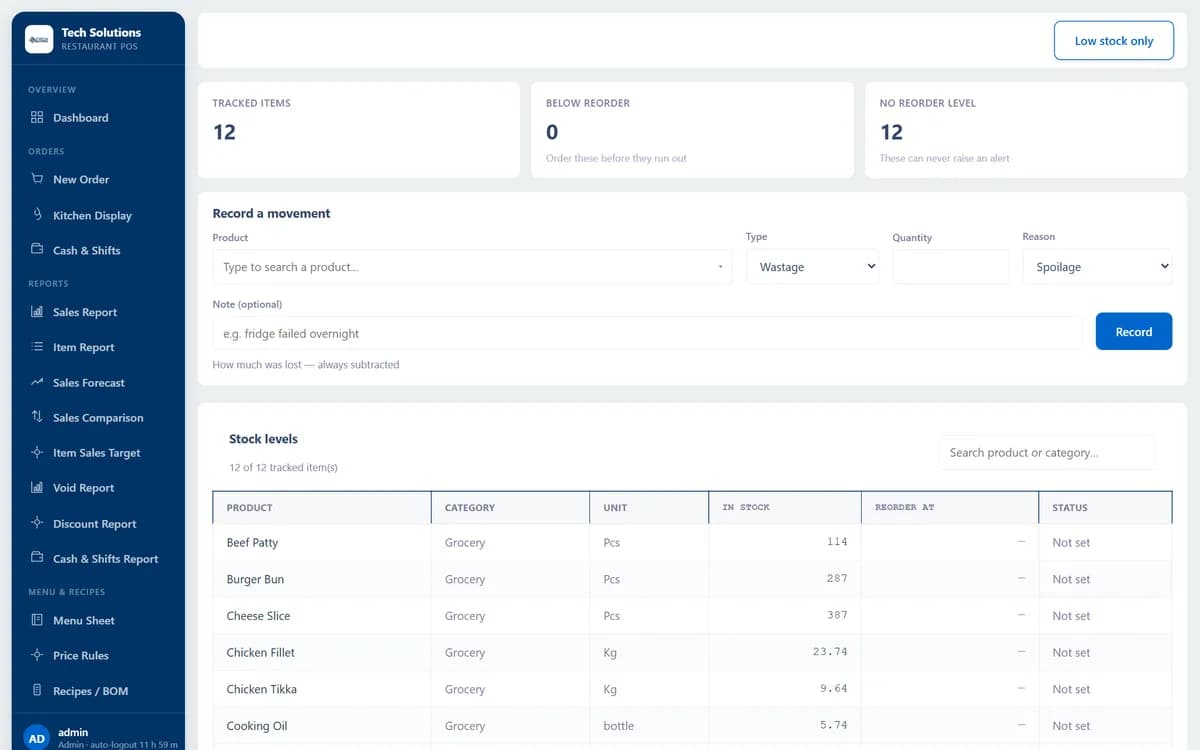1200x750 pixels.
Task: Click the 23.74 in-stock value
Action: coord(830,652)
